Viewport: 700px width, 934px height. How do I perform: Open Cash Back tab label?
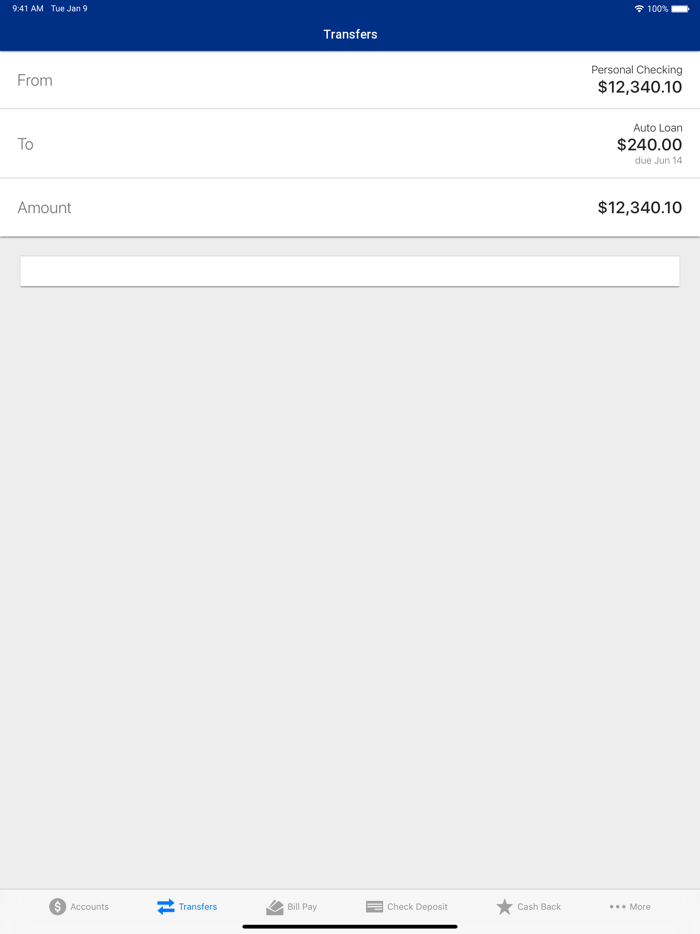[539, 907]
